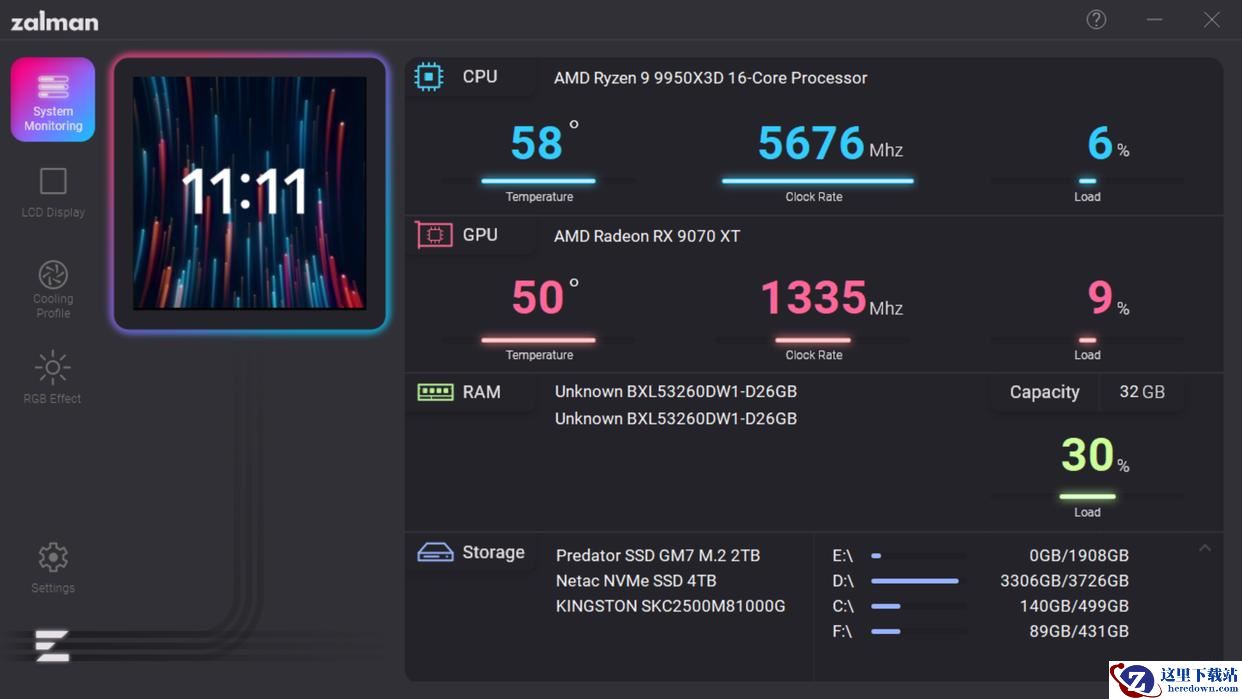
Task: Click the CPU chip icon
Action: [430, 77]
